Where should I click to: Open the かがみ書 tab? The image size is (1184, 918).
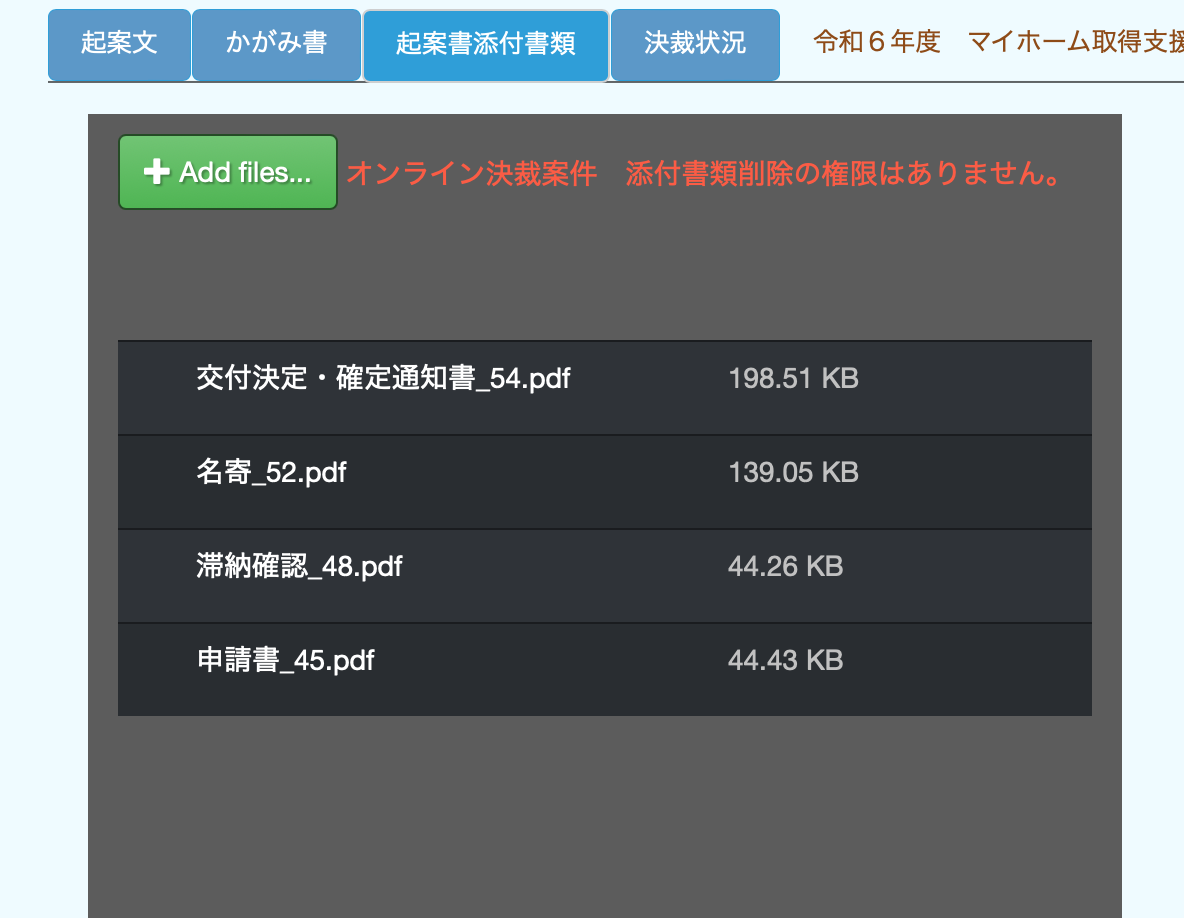276,45
